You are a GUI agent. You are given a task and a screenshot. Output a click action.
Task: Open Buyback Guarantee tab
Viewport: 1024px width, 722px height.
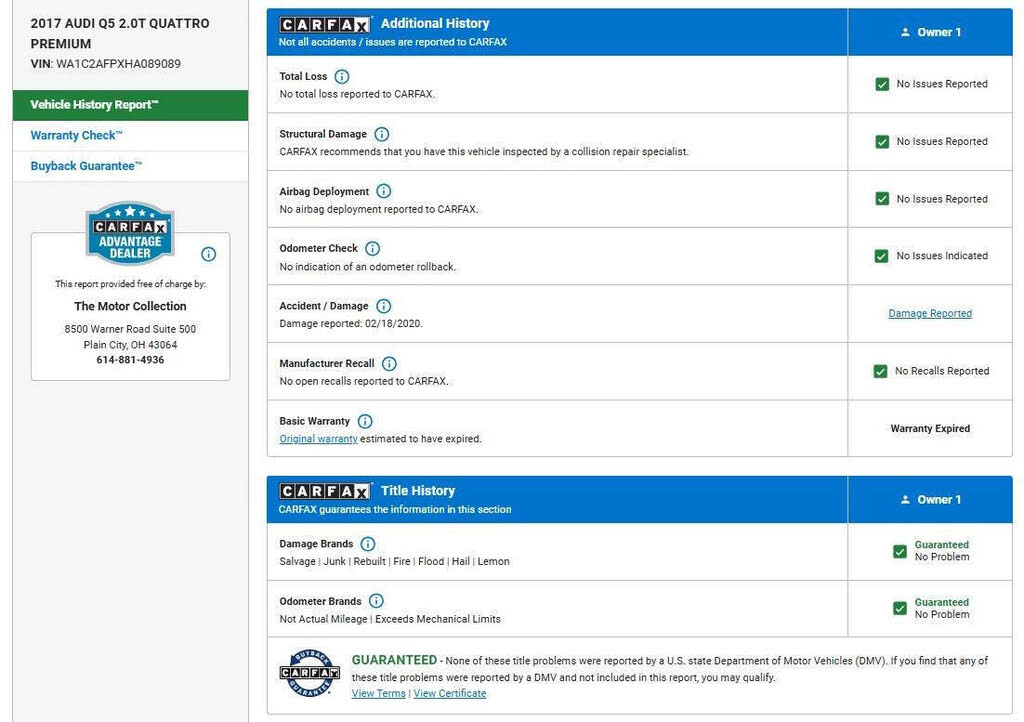point(86,166)
